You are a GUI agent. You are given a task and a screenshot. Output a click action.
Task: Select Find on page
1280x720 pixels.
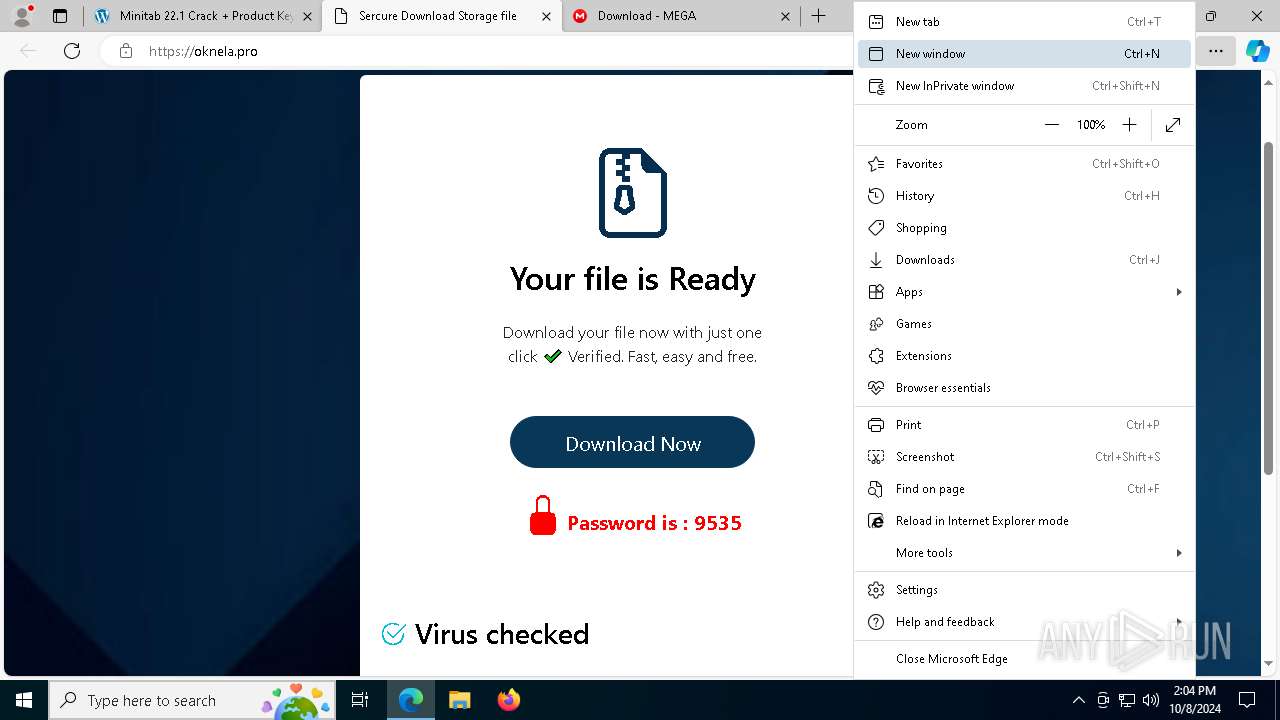pos(1024,489)
